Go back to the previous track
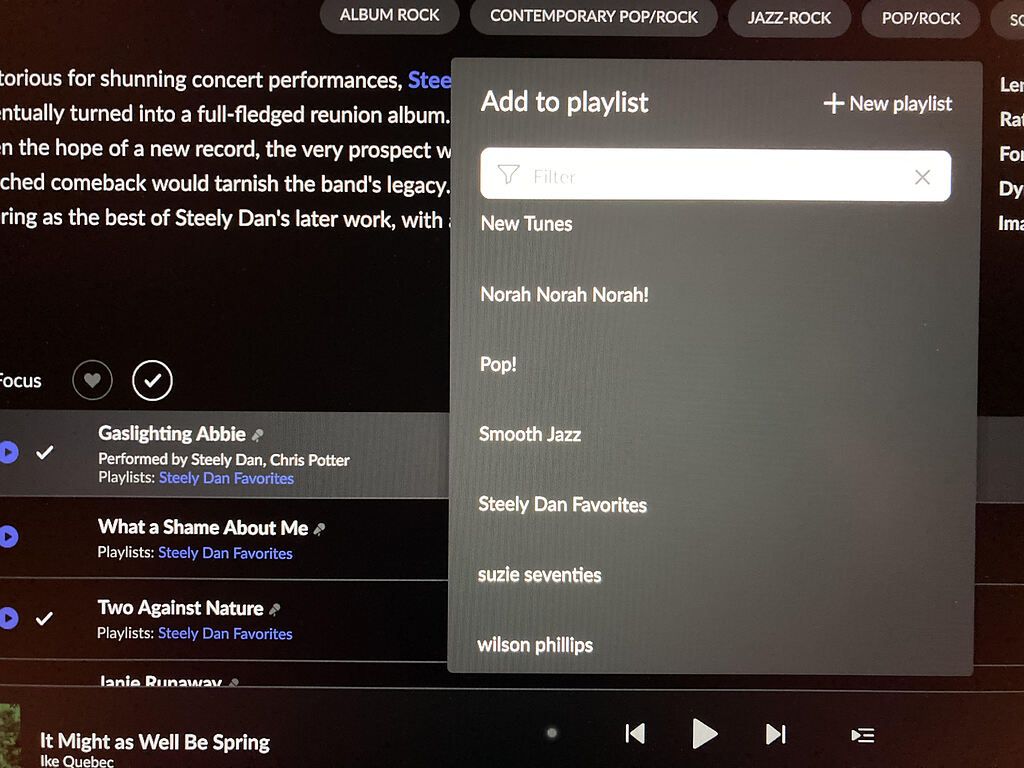This screenshot has height=768, width=1024. 634,734
